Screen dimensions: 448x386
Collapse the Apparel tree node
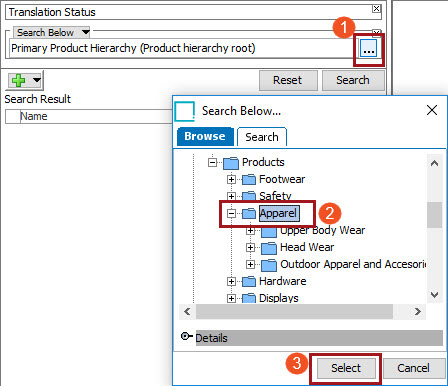[x=231, y=213]
